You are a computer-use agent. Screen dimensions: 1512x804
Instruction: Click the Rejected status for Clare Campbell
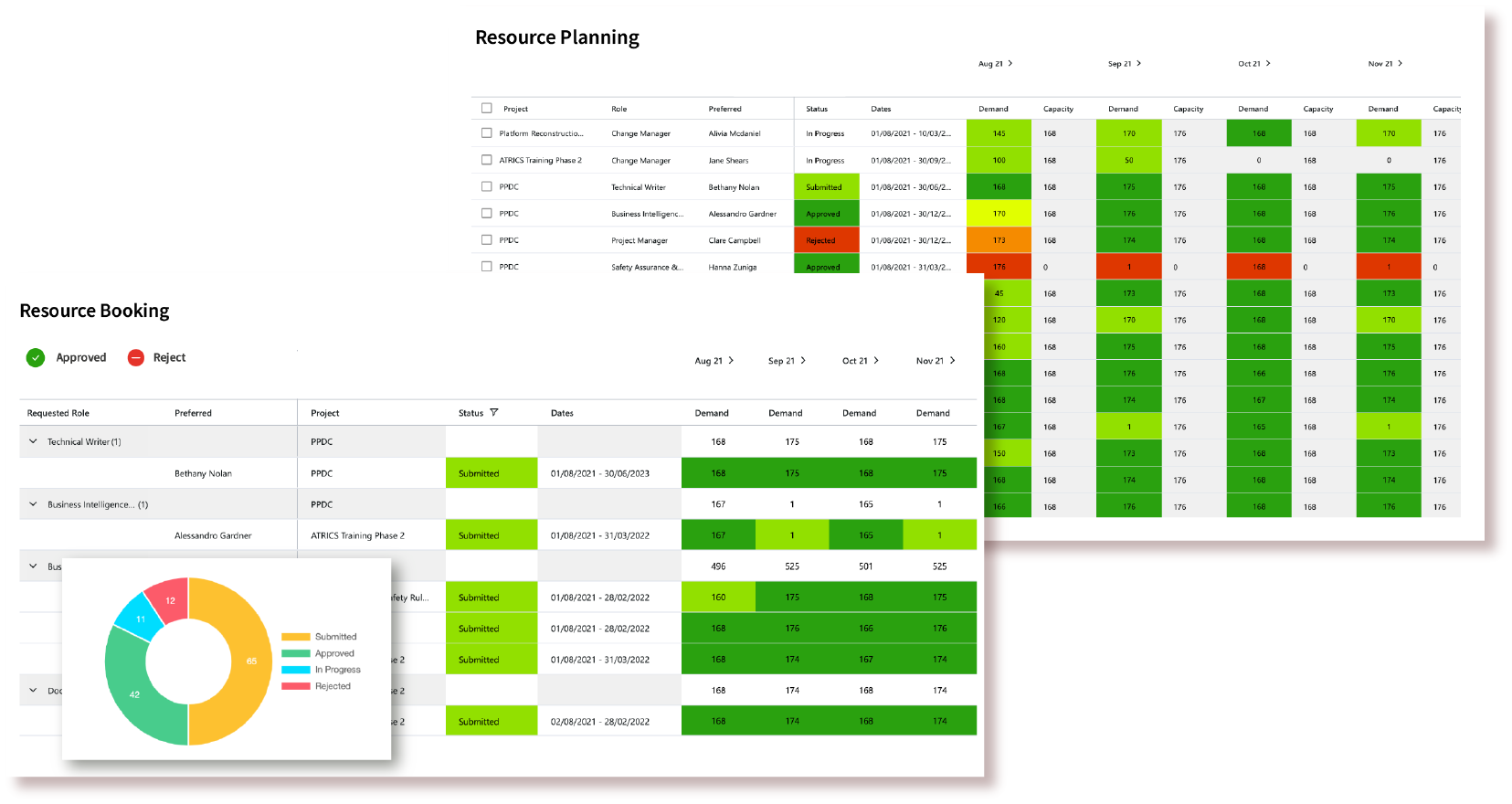click(x=826, y=240)
